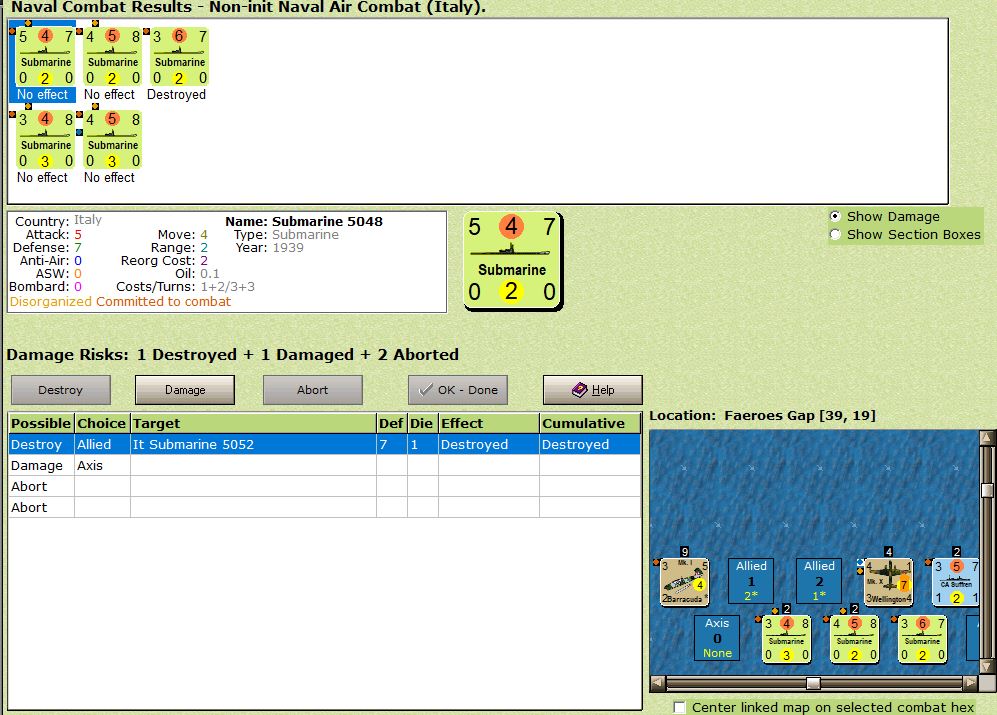Click the map vertical scrollbar thumb
The width and height of the screenshot is (997, 715).
pyautogui.click(x=987, y=490)
